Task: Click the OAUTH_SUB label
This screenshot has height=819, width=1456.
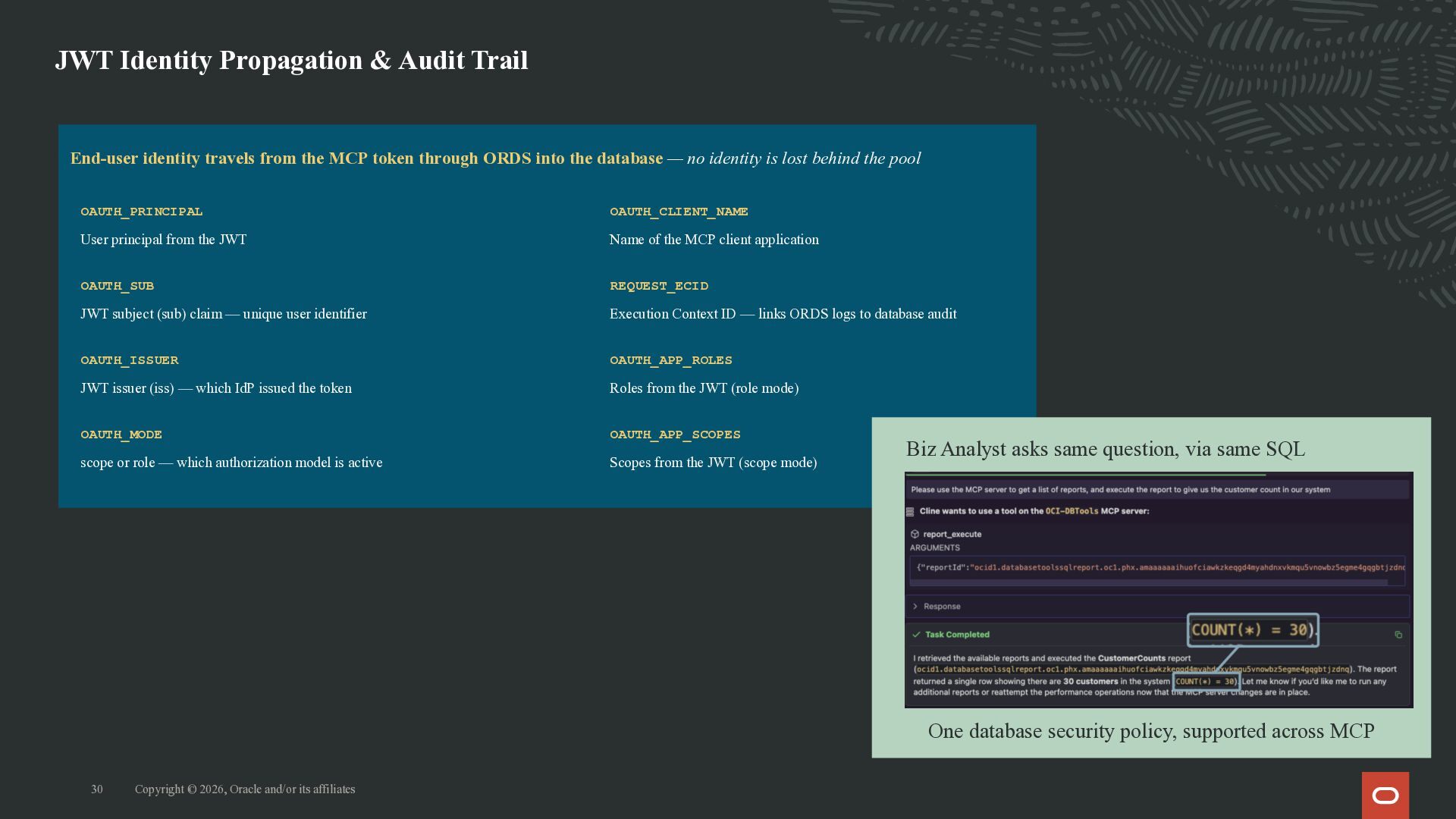Action: (x=118, y=286)
